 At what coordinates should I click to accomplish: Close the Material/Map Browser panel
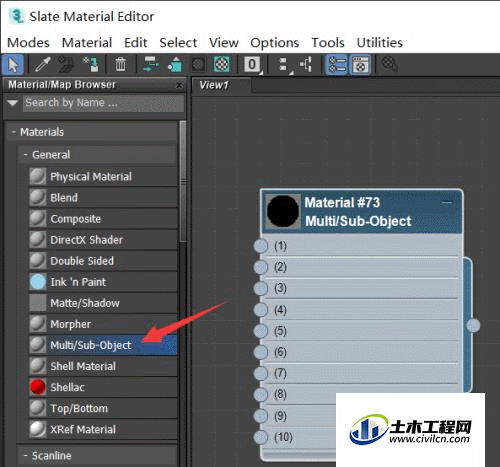179,85
